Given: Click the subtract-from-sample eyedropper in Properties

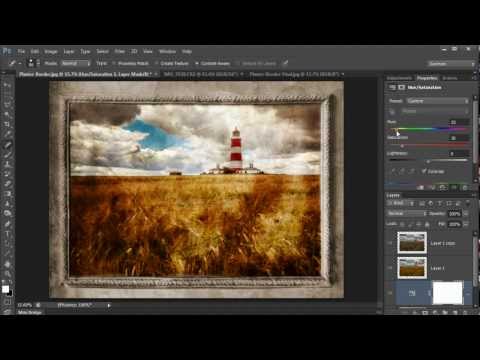Looking at the screenshot, I should click(x=412, y=171).
